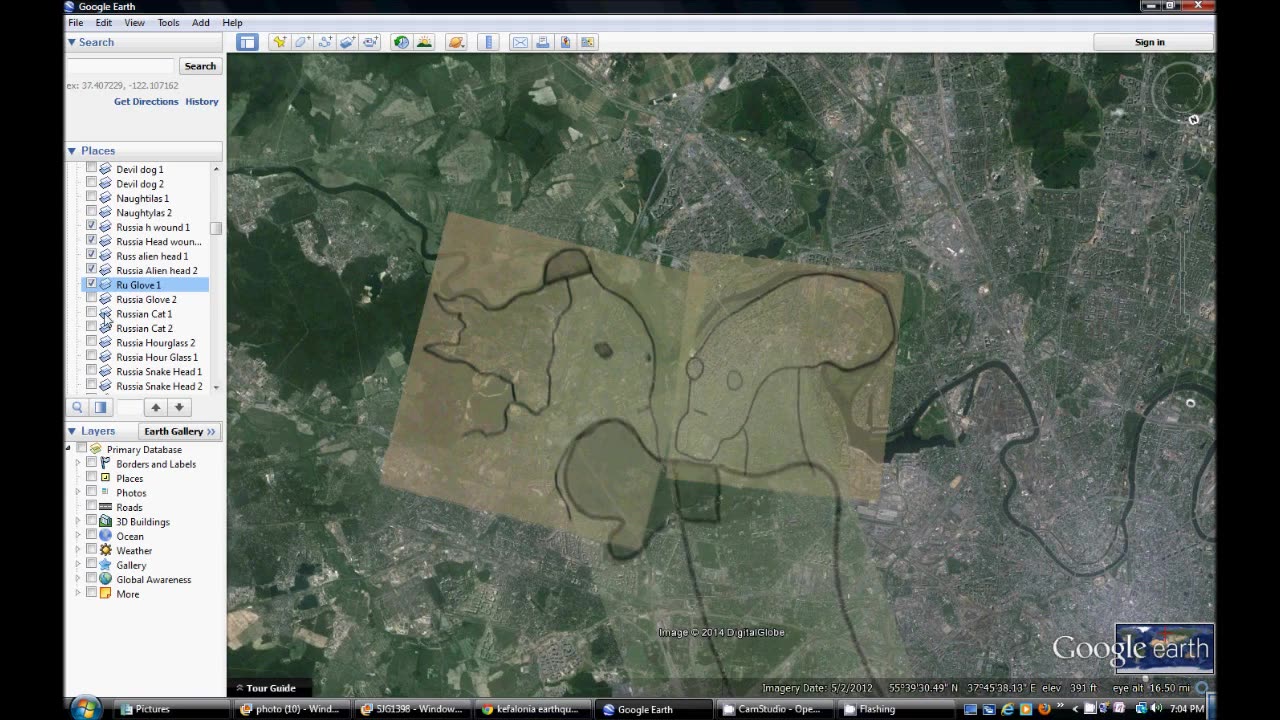Start recording a tour with the camera icon
The width and height of the screenshot is (1280, 720).
coord(371,42)
